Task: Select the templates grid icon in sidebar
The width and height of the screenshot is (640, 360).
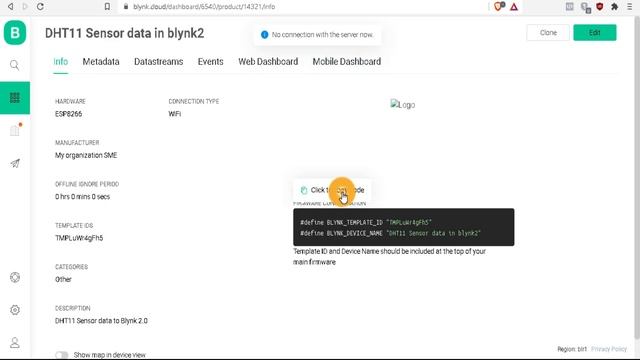Action: click(15, 98)
